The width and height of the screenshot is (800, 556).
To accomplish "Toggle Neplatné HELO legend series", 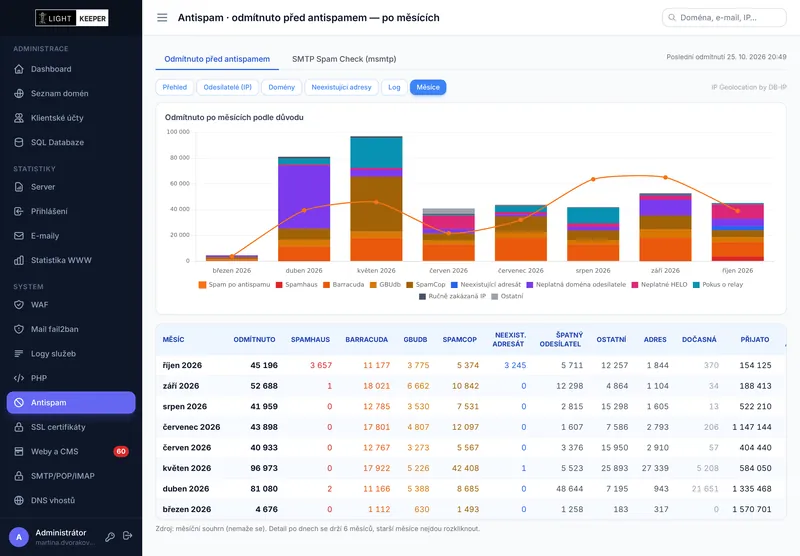I will click(659, 285).
